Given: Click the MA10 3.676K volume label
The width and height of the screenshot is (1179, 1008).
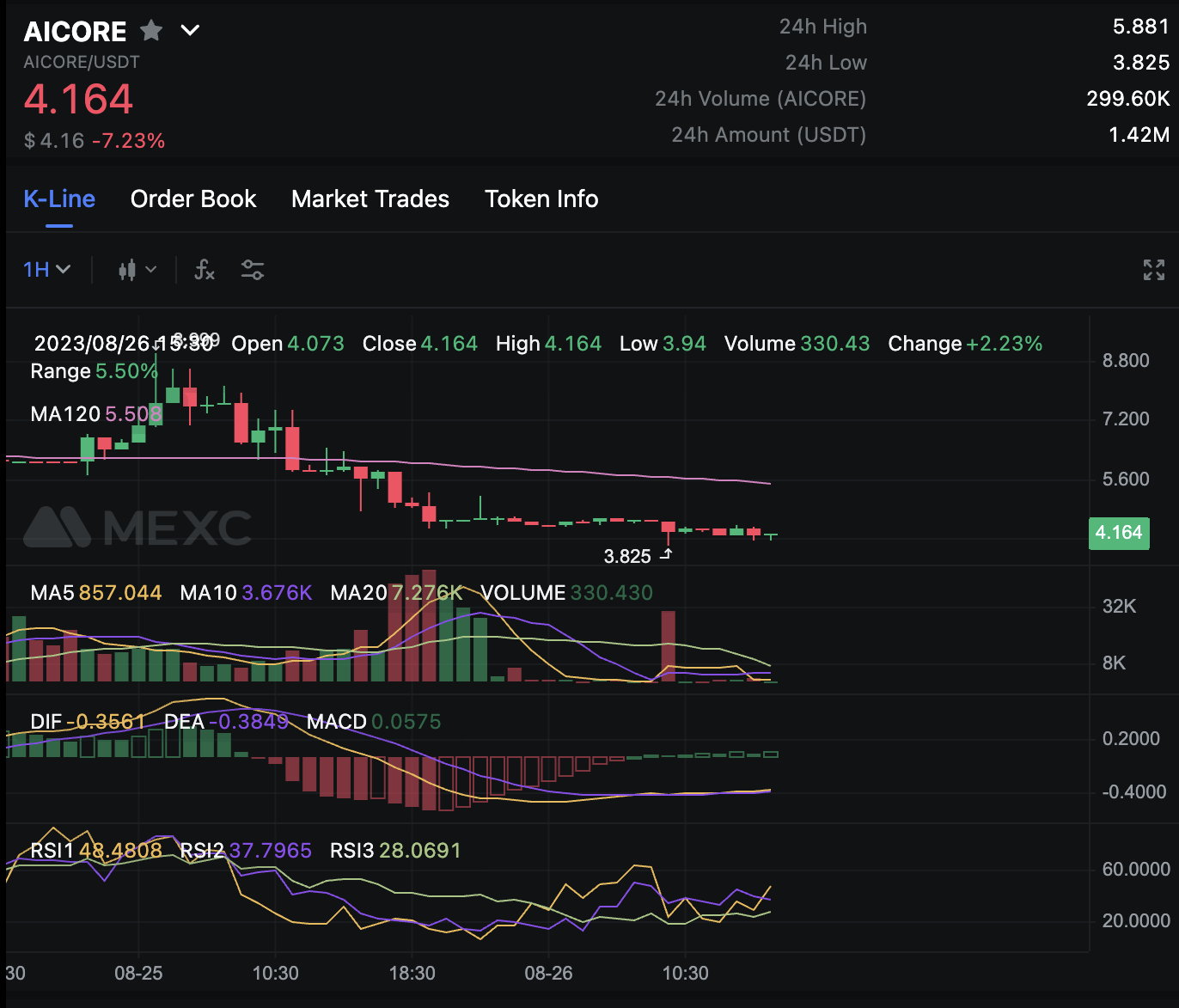Looking at the screenshot, I should (246, 593).
